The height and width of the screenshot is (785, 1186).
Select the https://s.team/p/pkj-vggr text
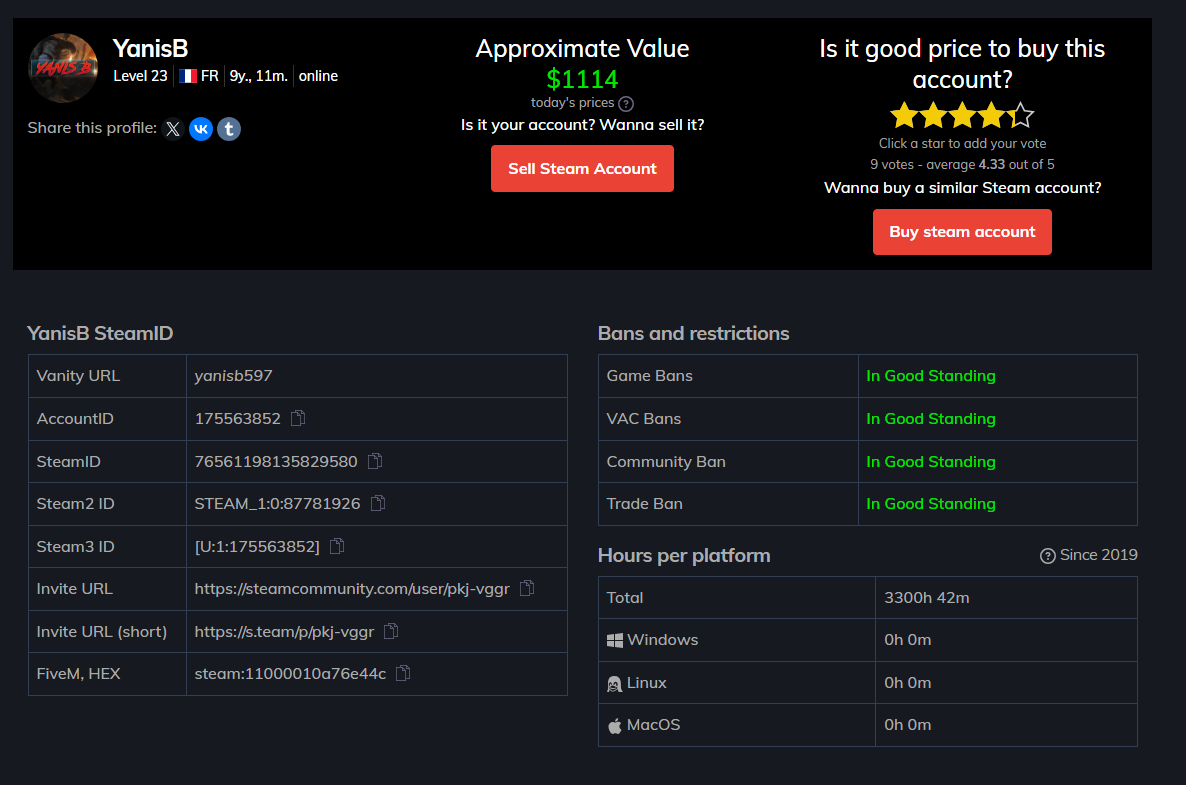click(x=284, y=631)
